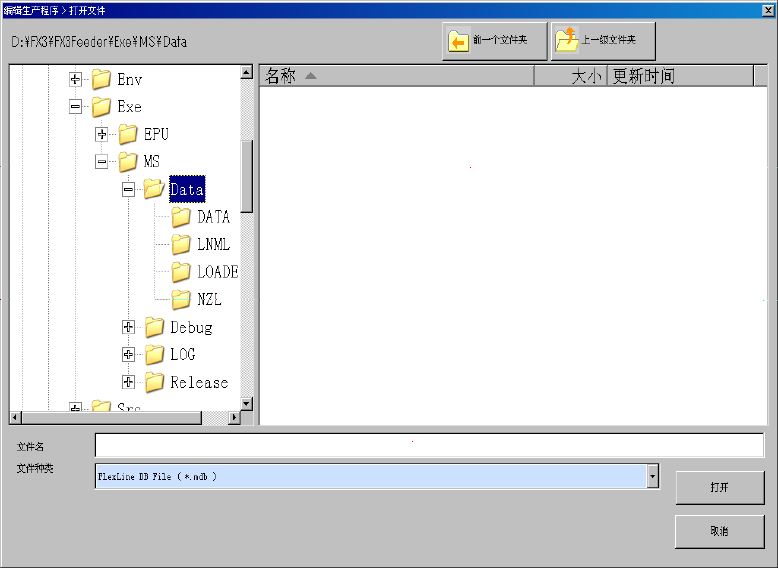Go to previous folder (前一个文件夹)
The width and height of the screenshot is (778, 568).
[495, 41]
